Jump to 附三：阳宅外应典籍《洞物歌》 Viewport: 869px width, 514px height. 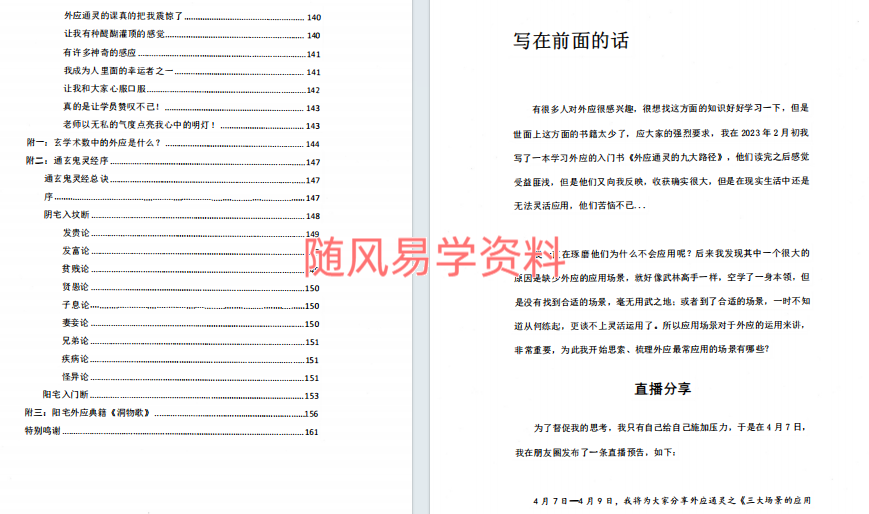pos(86,414)
